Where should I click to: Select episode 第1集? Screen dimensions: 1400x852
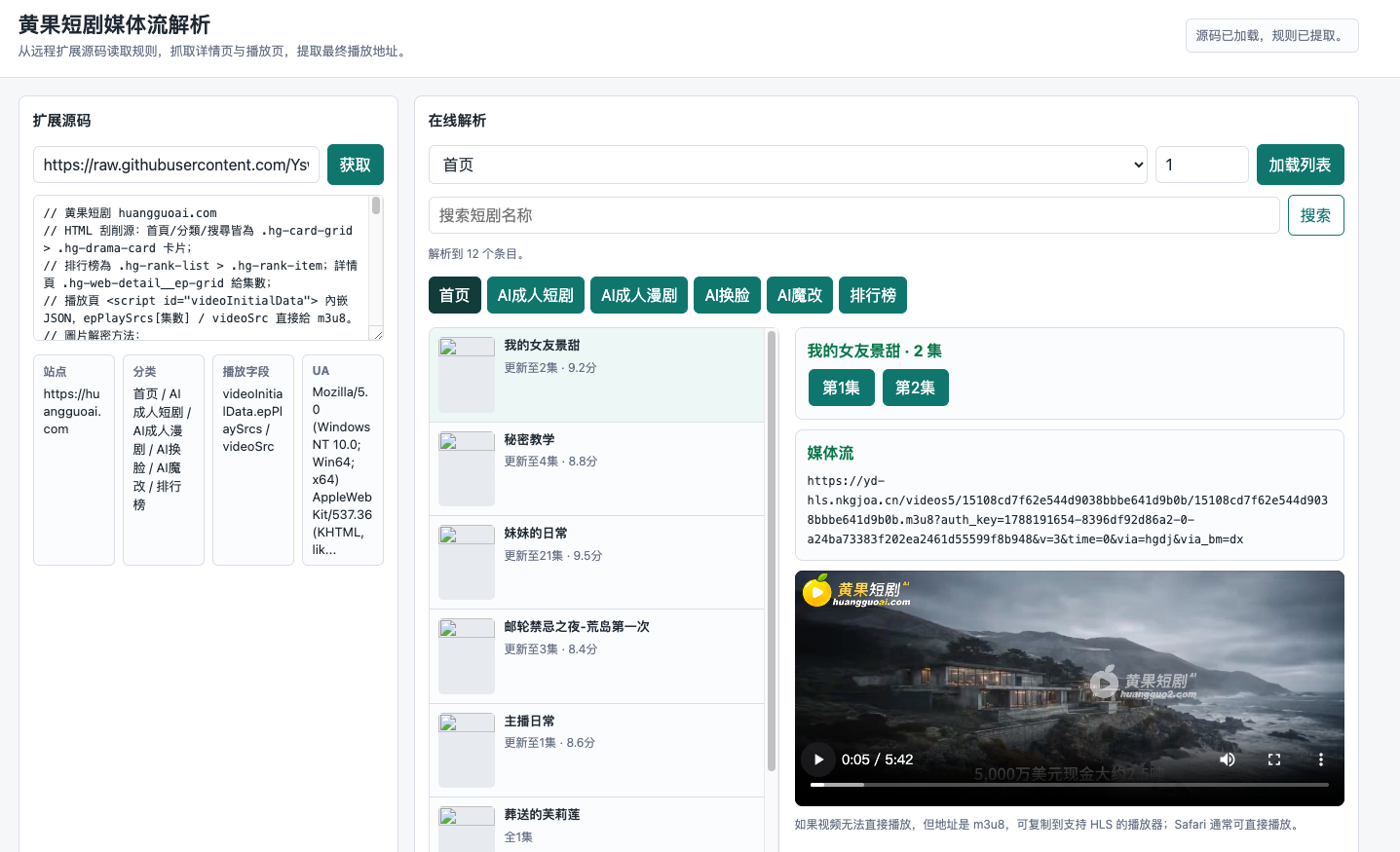(842, 388)
